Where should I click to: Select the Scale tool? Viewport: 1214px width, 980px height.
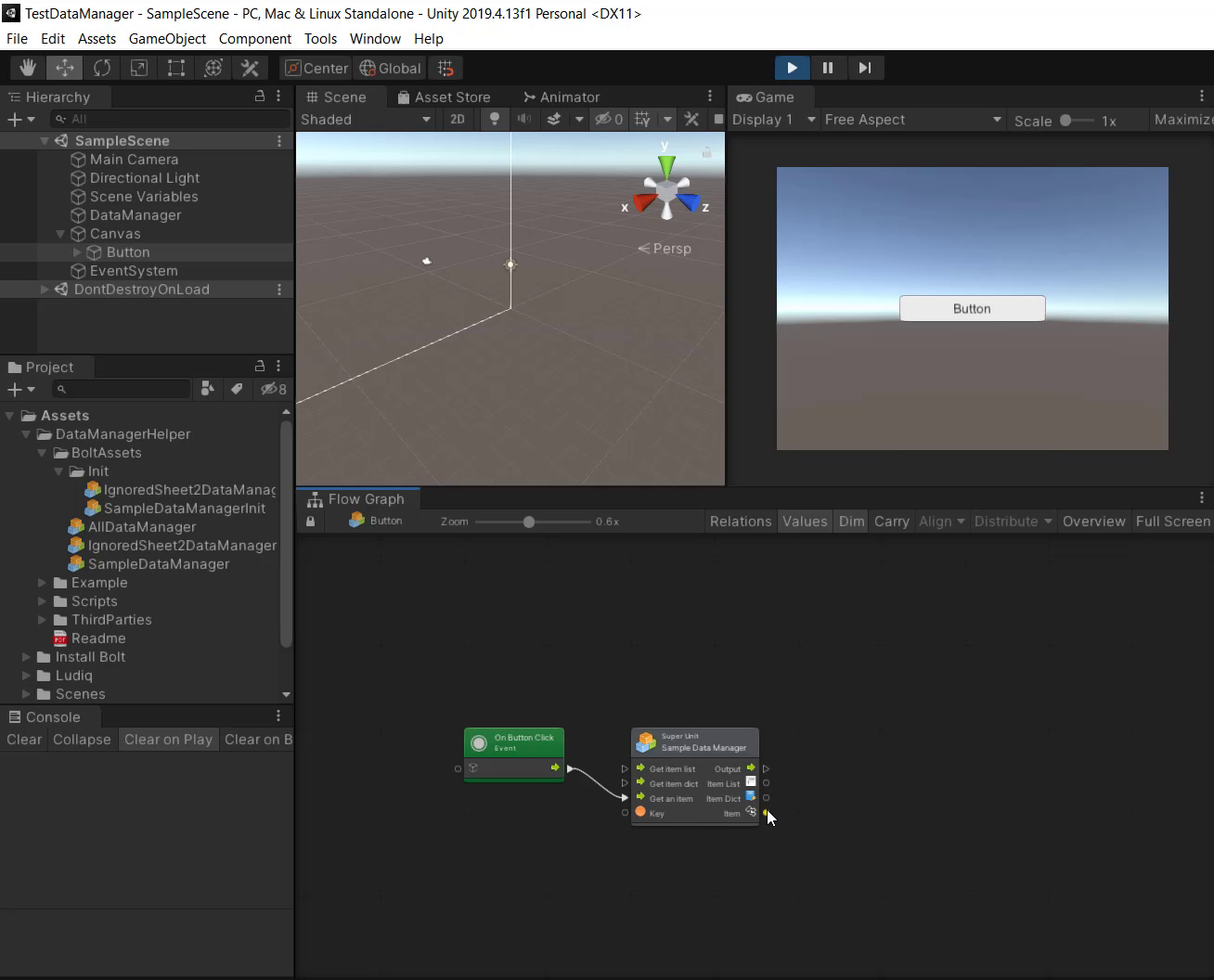pos(139,68)
